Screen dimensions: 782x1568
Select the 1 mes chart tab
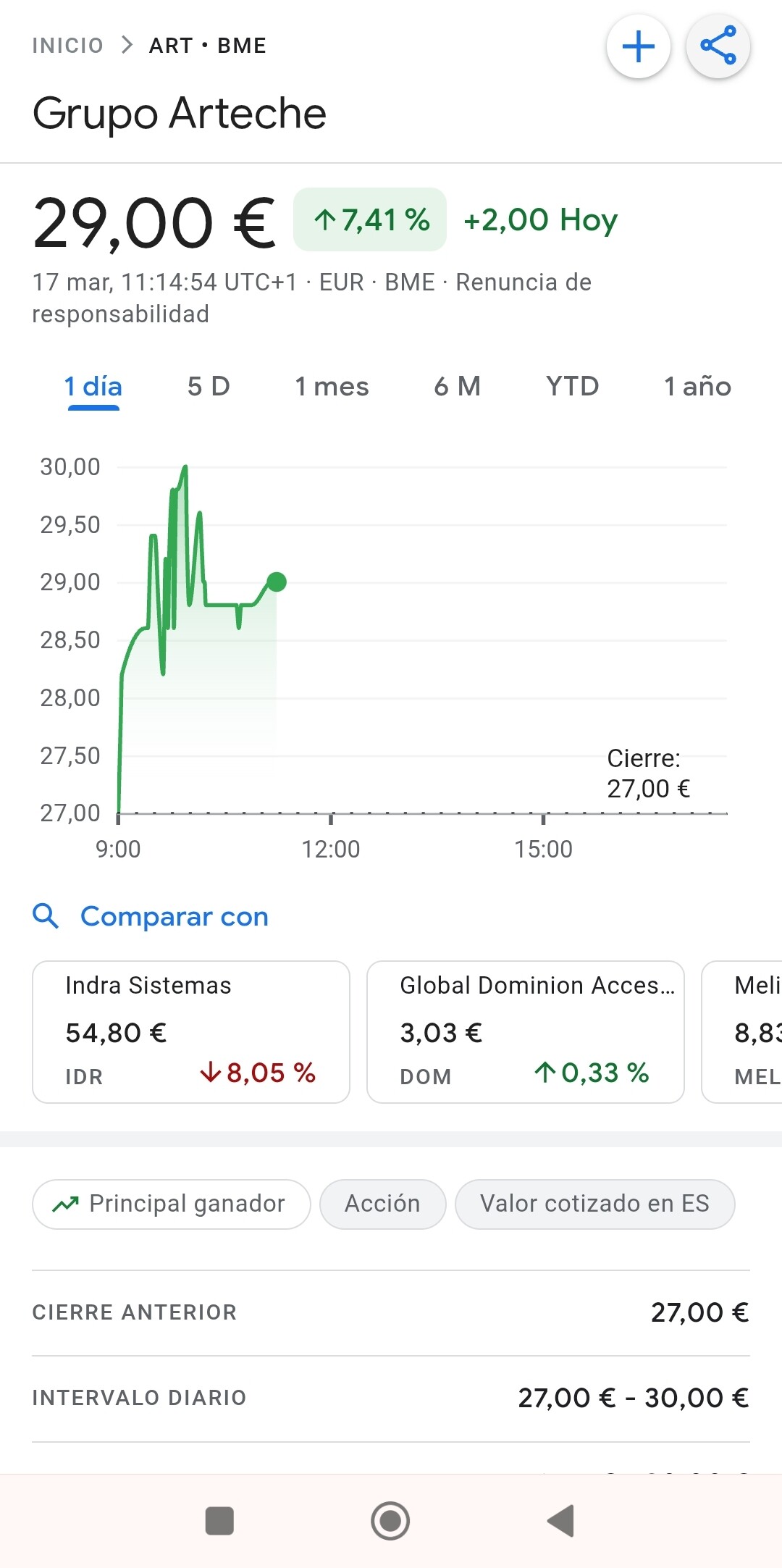pos(332,387)
